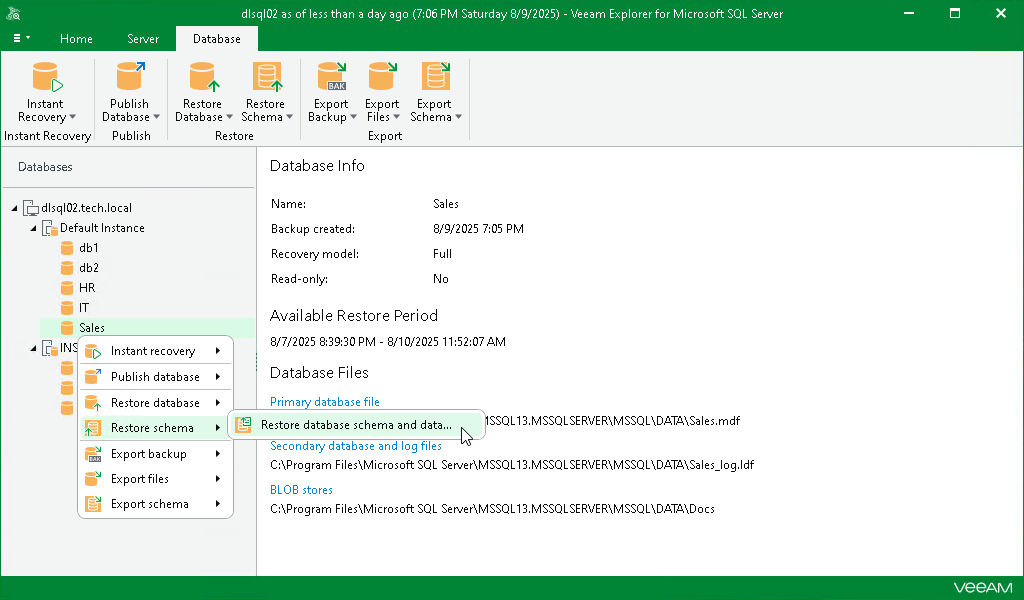The image size is (1024, 600).
Task: Collapse the dlsql02.tech.local server node
Action: 15,207
